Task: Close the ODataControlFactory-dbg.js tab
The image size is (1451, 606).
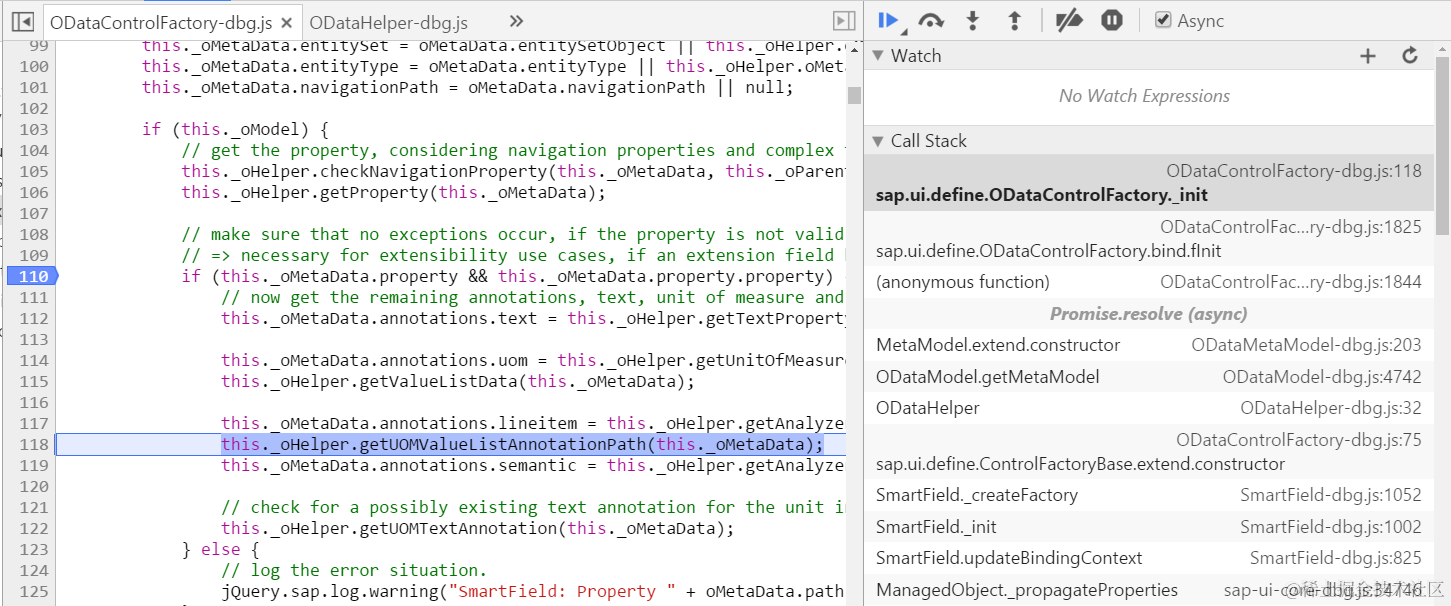Action: coord(287,22)
